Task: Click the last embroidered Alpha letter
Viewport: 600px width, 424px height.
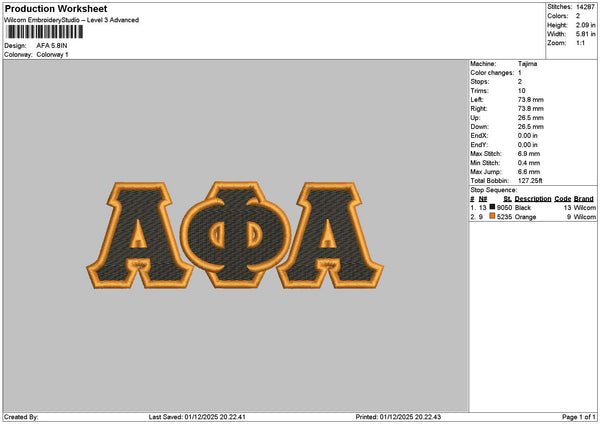Action: coord(330,235)
